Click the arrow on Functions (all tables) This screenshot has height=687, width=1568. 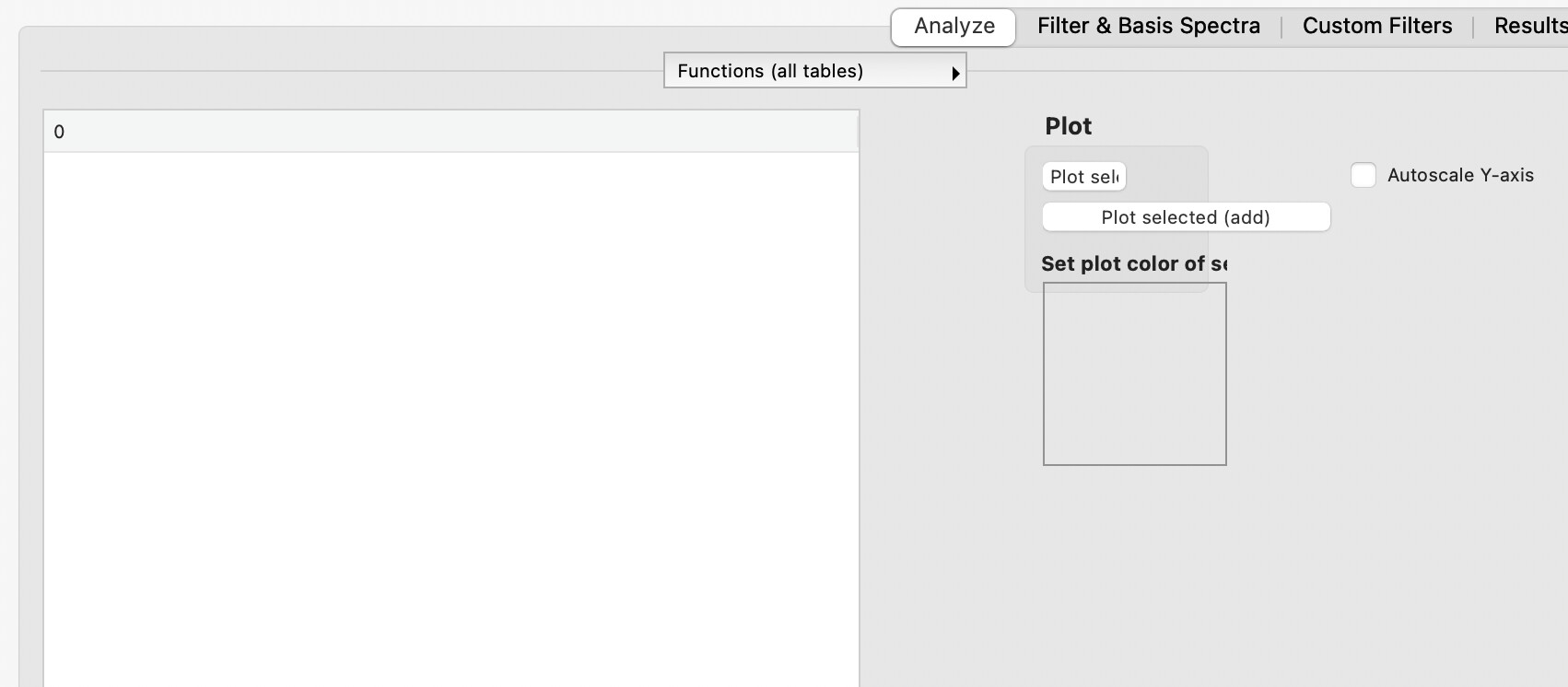955,73
